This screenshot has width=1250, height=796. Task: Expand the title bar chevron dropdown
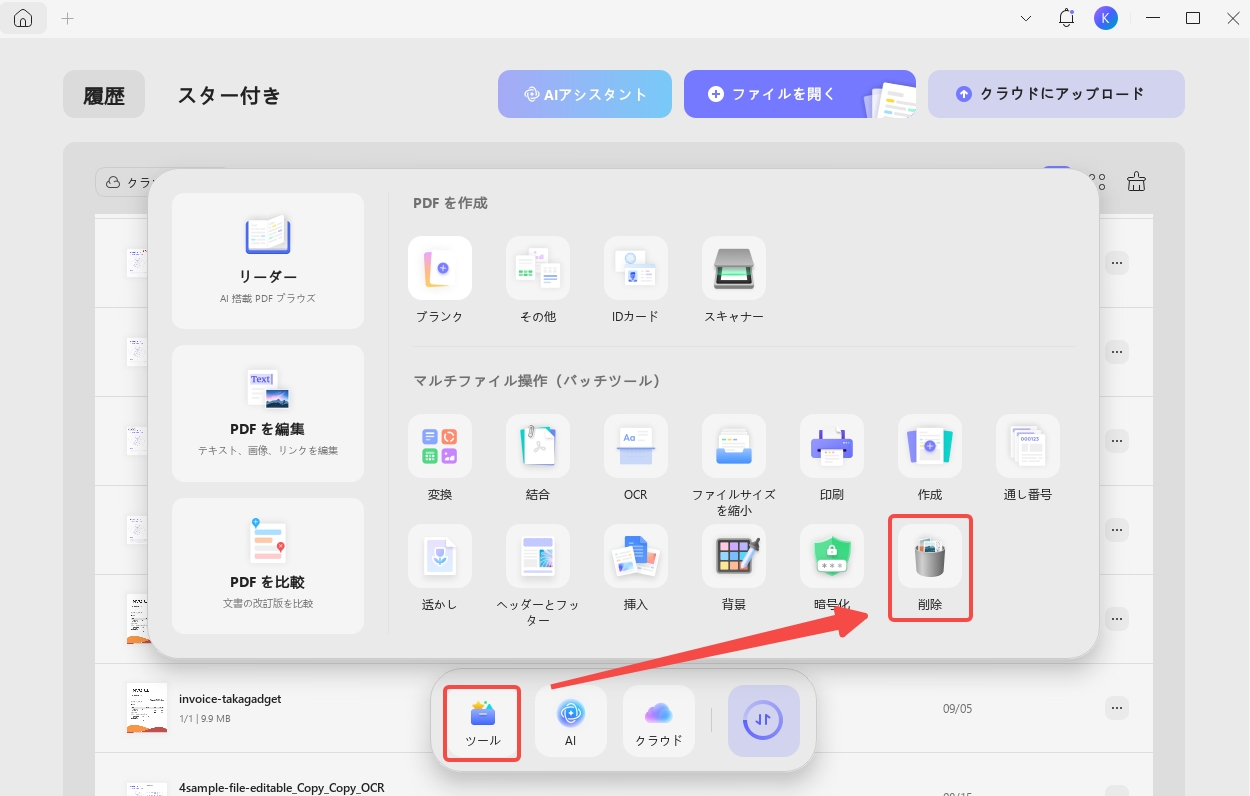click(1026, 18)
